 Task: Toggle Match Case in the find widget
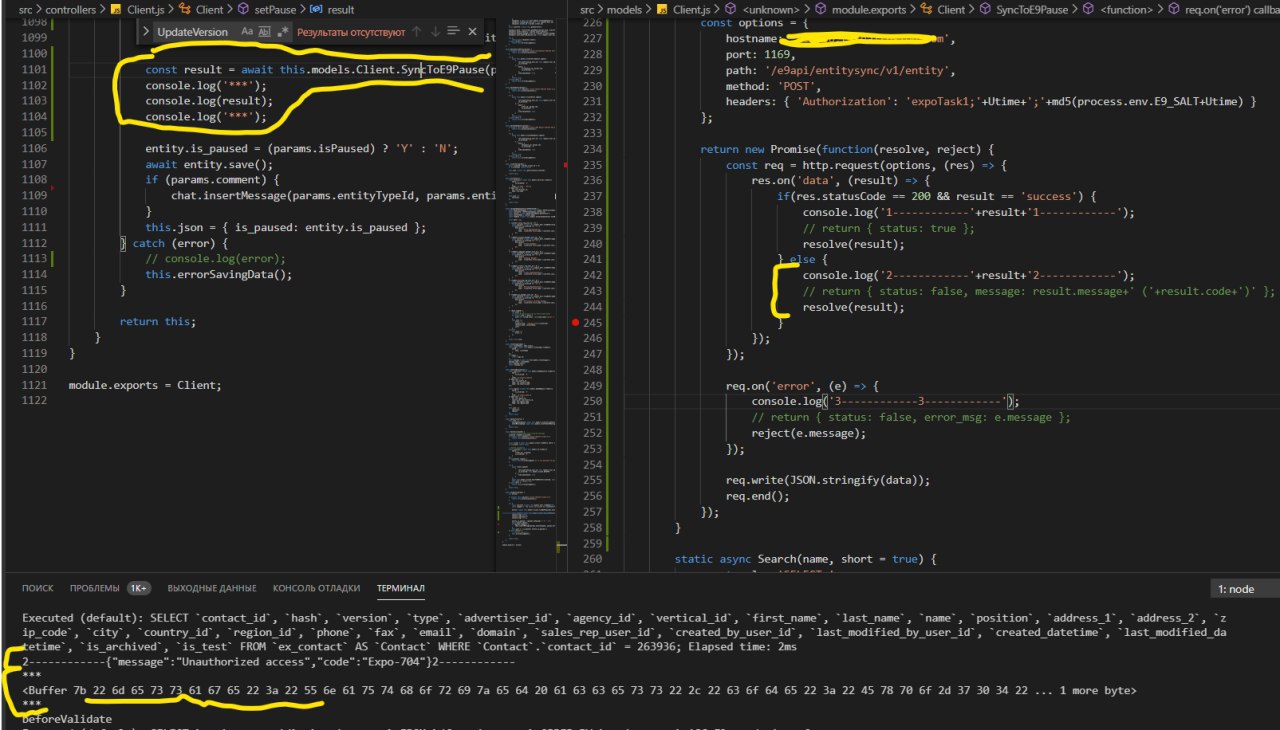tap(247, 32)
